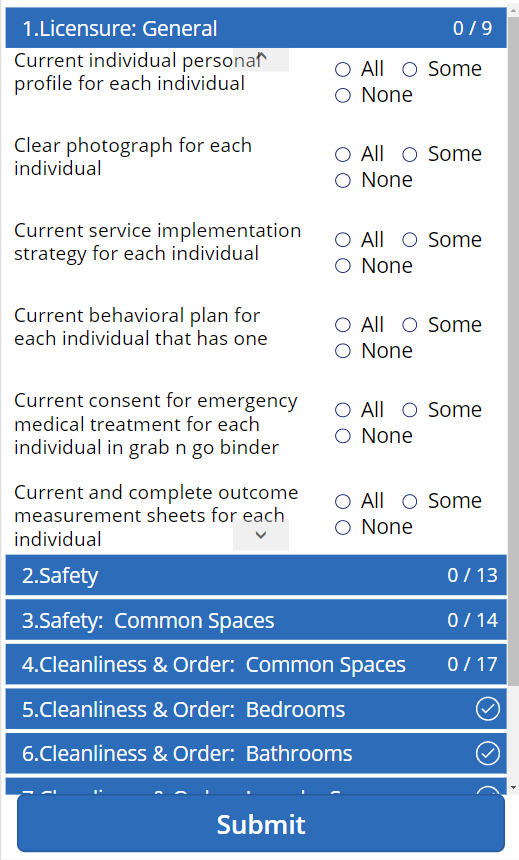Open 4.Cleanliness & Order: Common Spaces section

click(x=256, y=664)
